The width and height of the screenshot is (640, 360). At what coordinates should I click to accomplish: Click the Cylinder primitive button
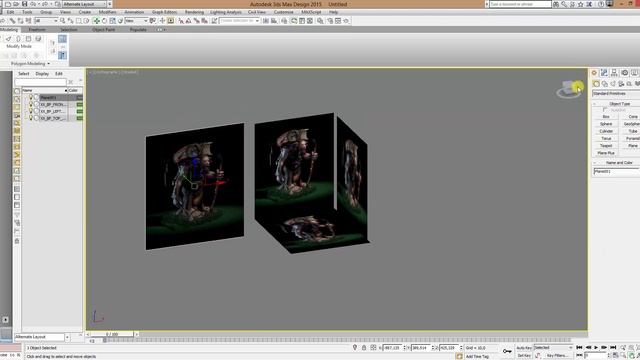(x=606, y=131)
